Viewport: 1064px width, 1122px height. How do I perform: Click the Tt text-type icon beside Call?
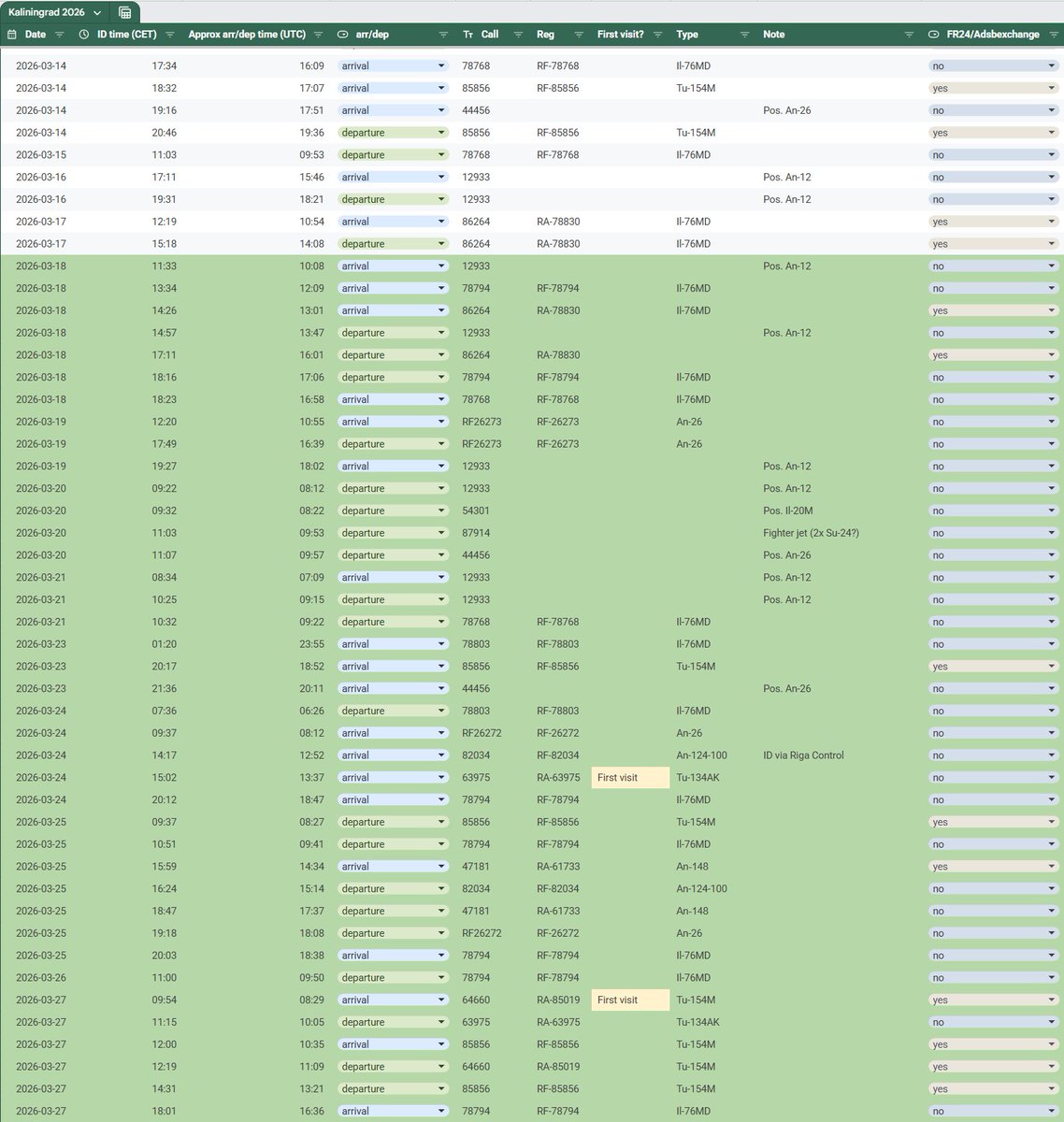click(x=468, y=35)
